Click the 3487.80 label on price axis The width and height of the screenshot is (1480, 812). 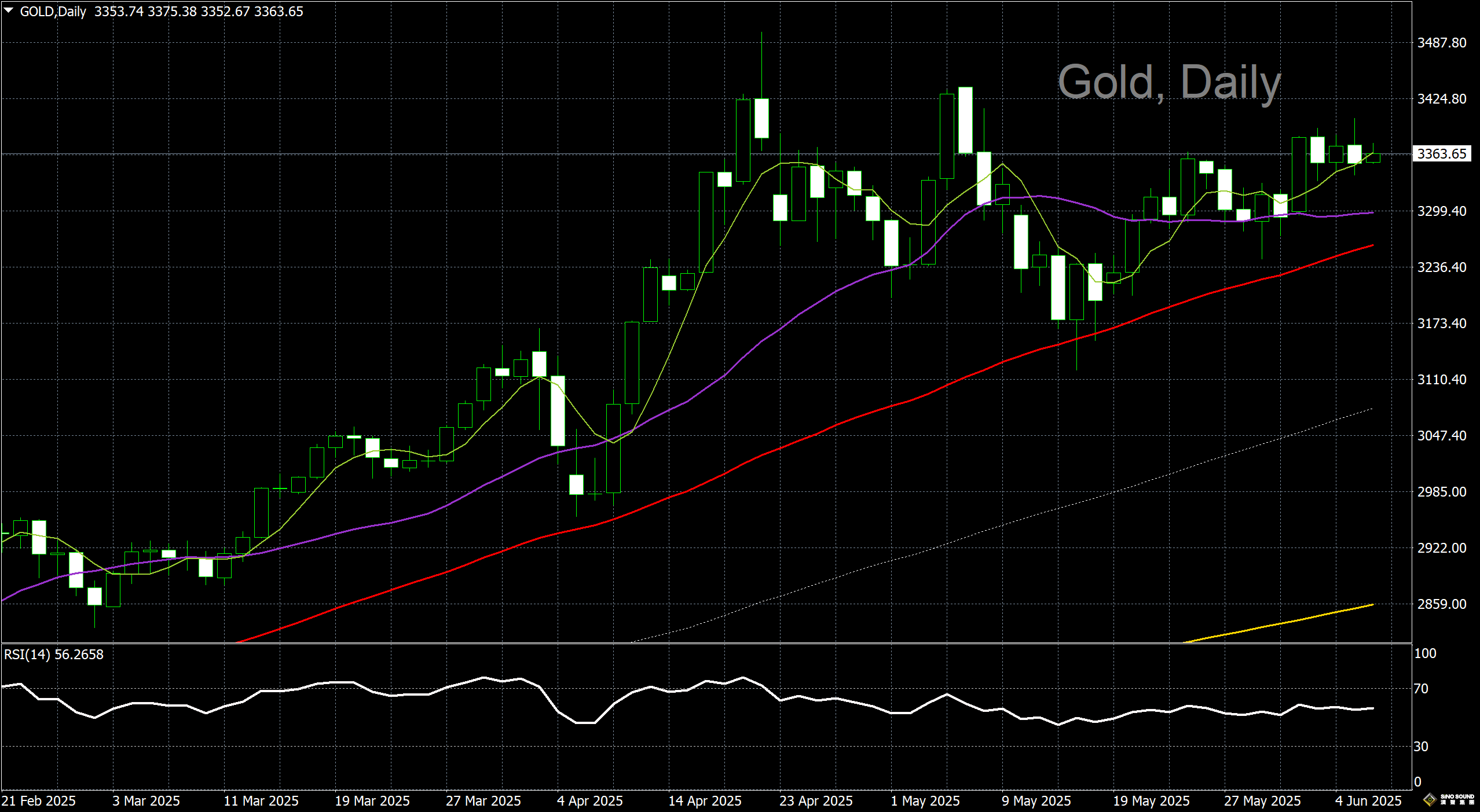click(1441, 43)
